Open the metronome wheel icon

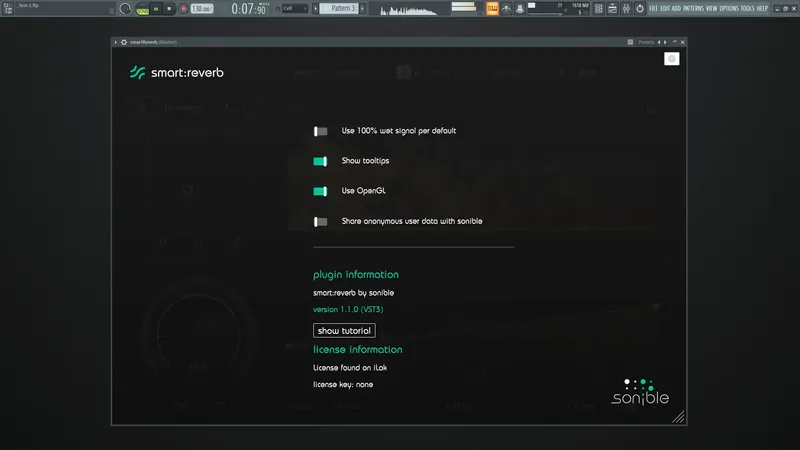click(x=126, y=9)
